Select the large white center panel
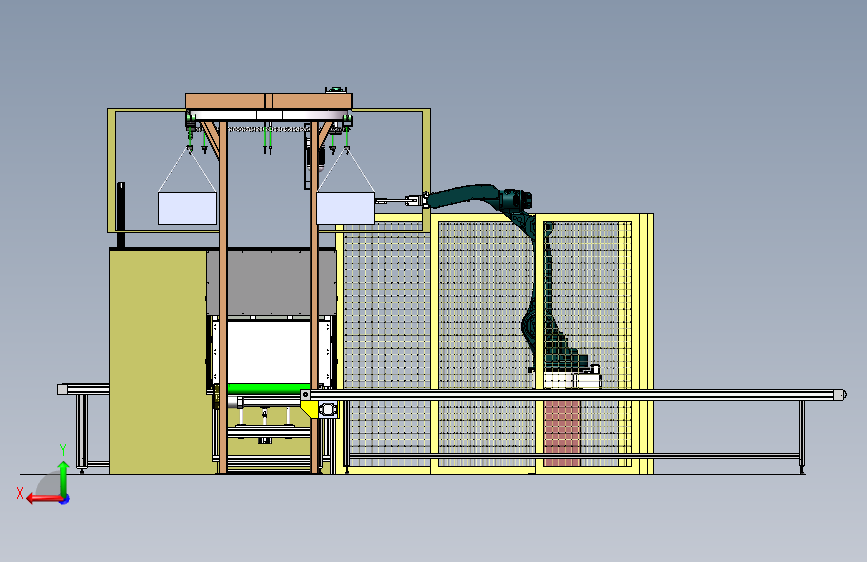This screenshot has width=867, height=562. [x=269, y=352]
